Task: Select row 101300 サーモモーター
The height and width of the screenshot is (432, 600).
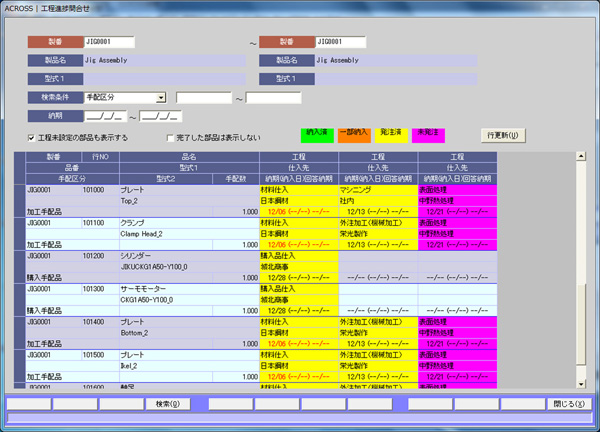Action: click(261, 300)
